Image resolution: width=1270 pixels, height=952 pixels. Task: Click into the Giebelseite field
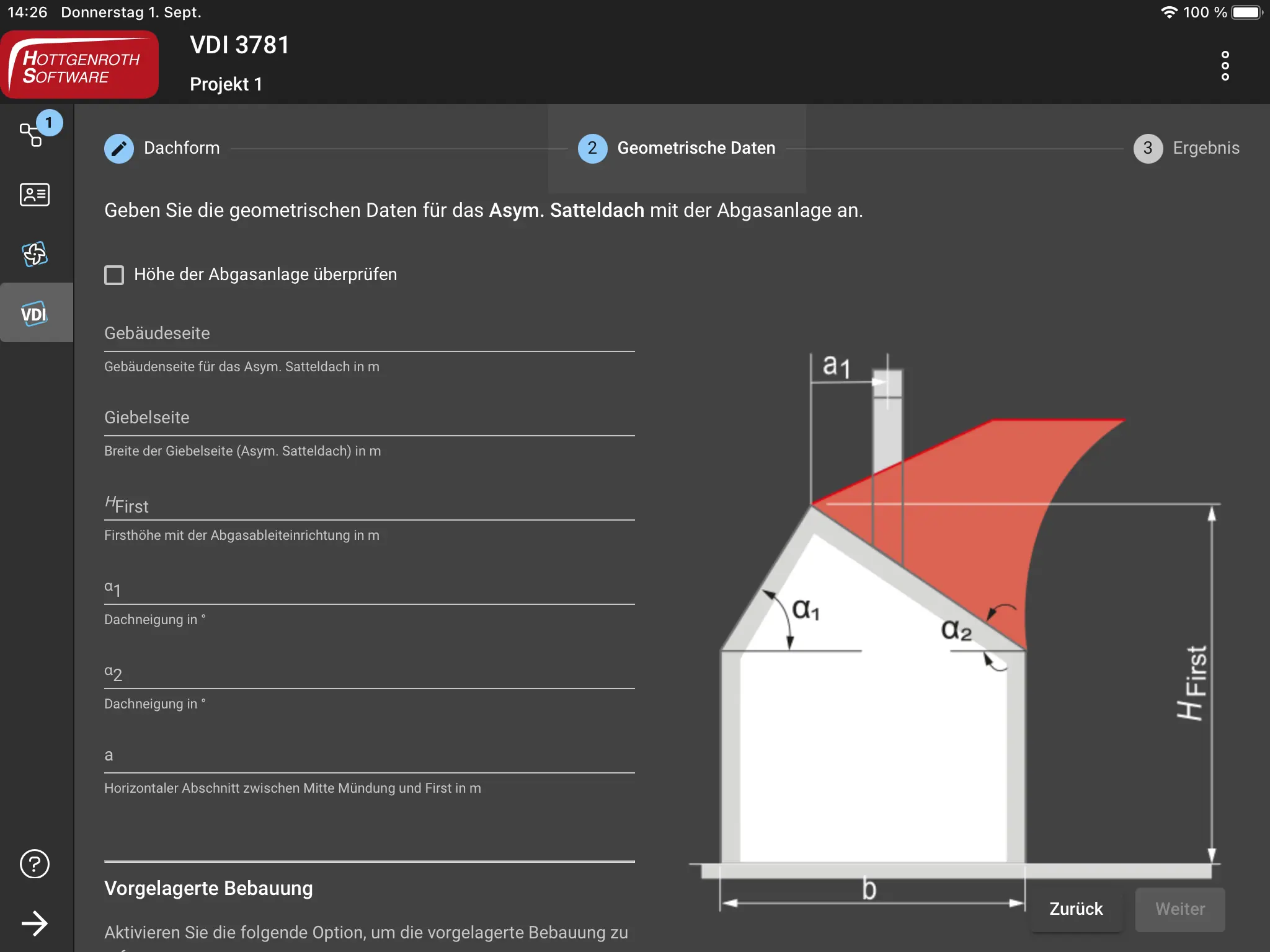[x=369, y=419]
